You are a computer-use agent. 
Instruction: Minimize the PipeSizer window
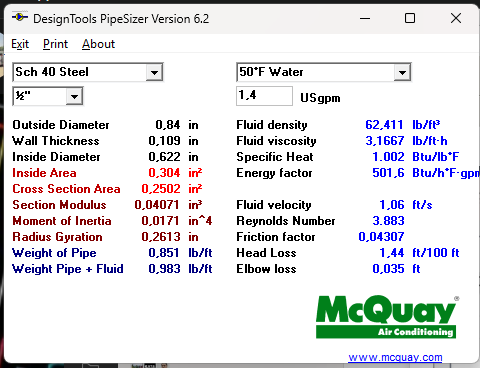click(x=365, y=18)
